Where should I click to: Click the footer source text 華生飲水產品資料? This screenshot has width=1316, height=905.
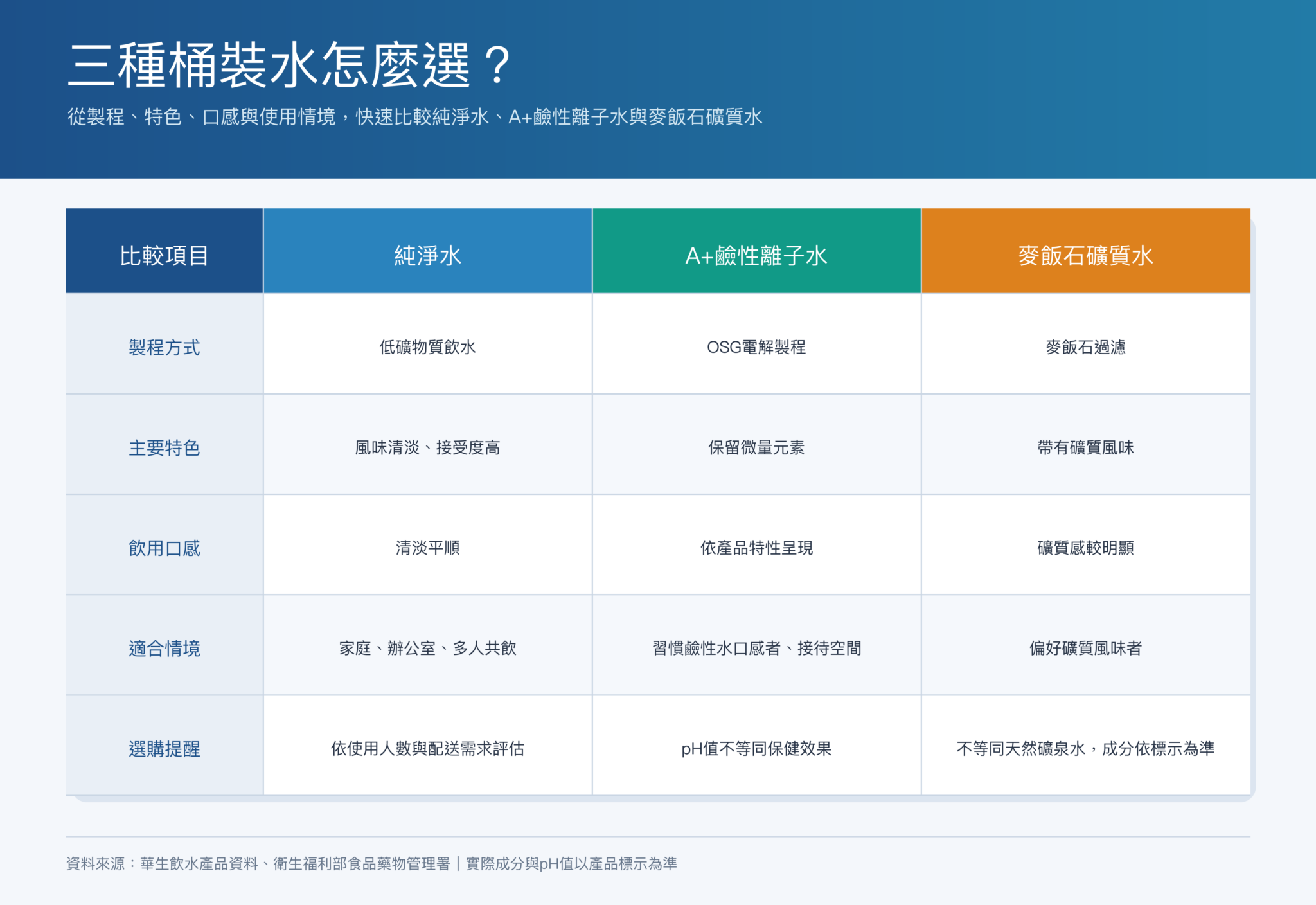click(199, 864)
